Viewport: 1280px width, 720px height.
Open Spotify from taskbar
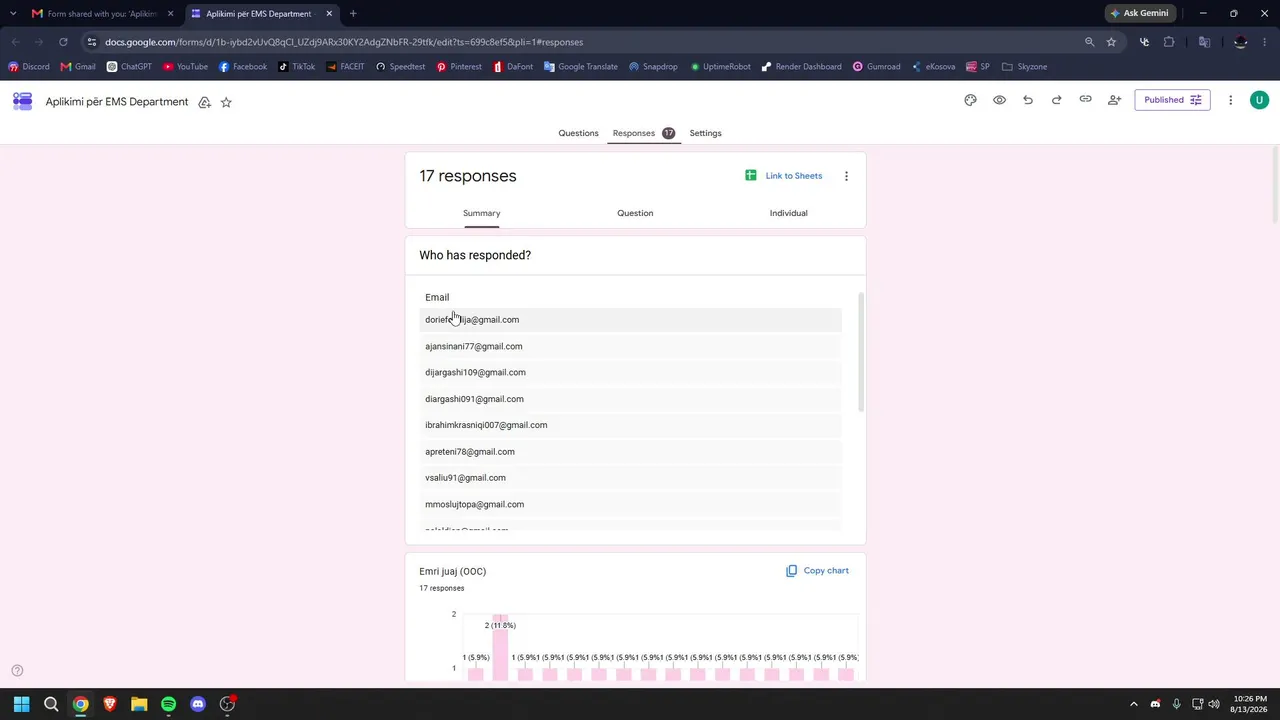pyautogui.click(x=168, y=704)
